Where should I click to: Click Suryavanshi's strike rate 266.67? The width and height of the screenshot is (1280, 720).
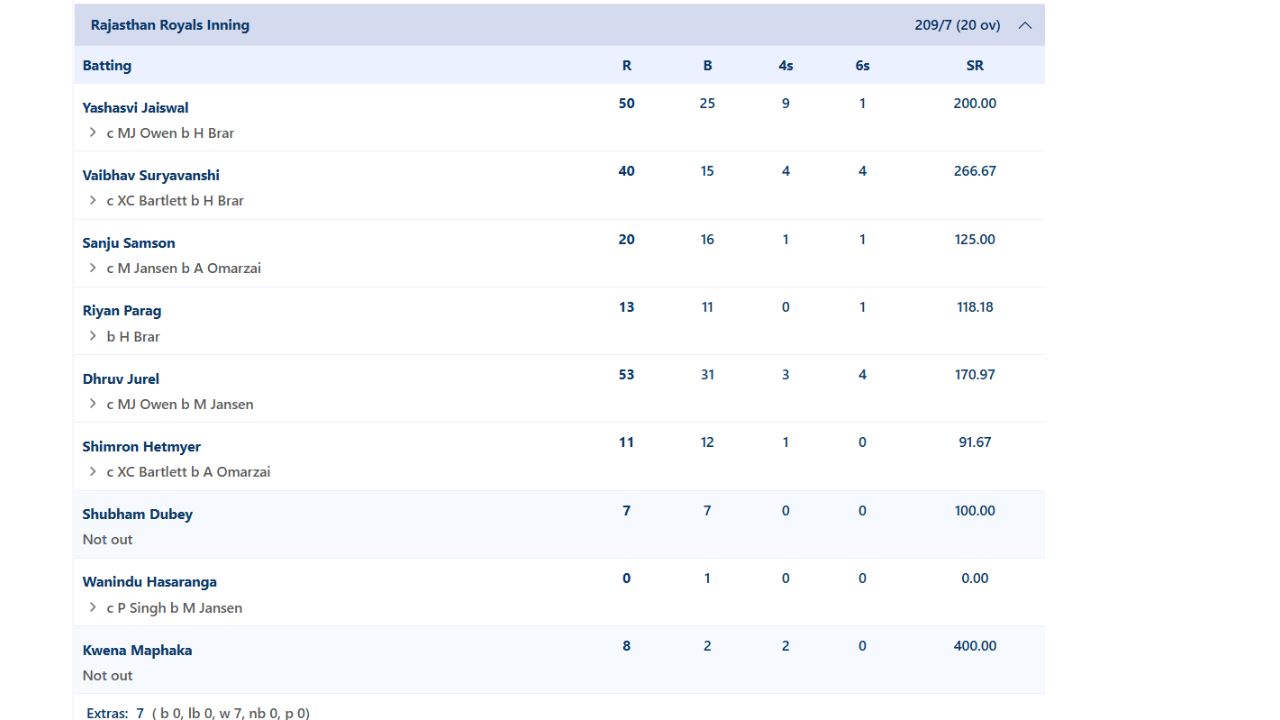[975, 171]
